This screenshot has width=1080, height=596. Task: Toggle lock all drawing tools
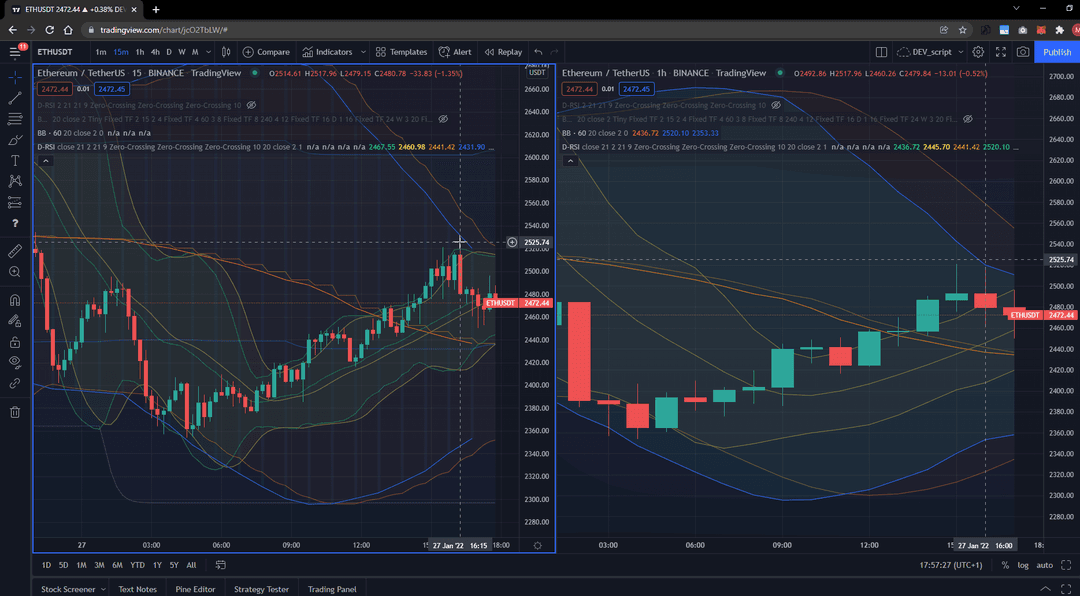14,342
